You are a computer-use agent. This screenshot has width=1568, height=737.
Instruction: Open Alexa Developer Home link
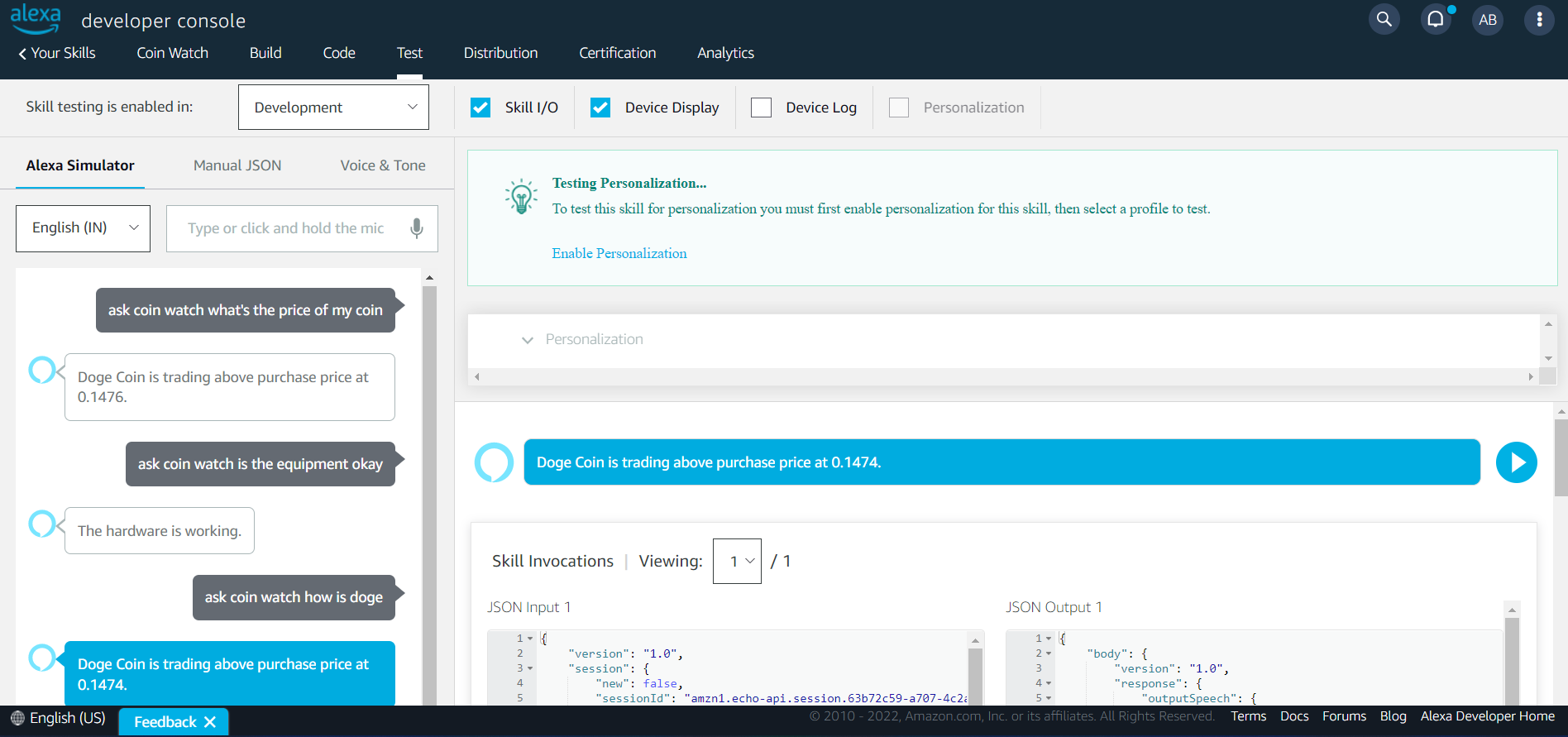1487,716
